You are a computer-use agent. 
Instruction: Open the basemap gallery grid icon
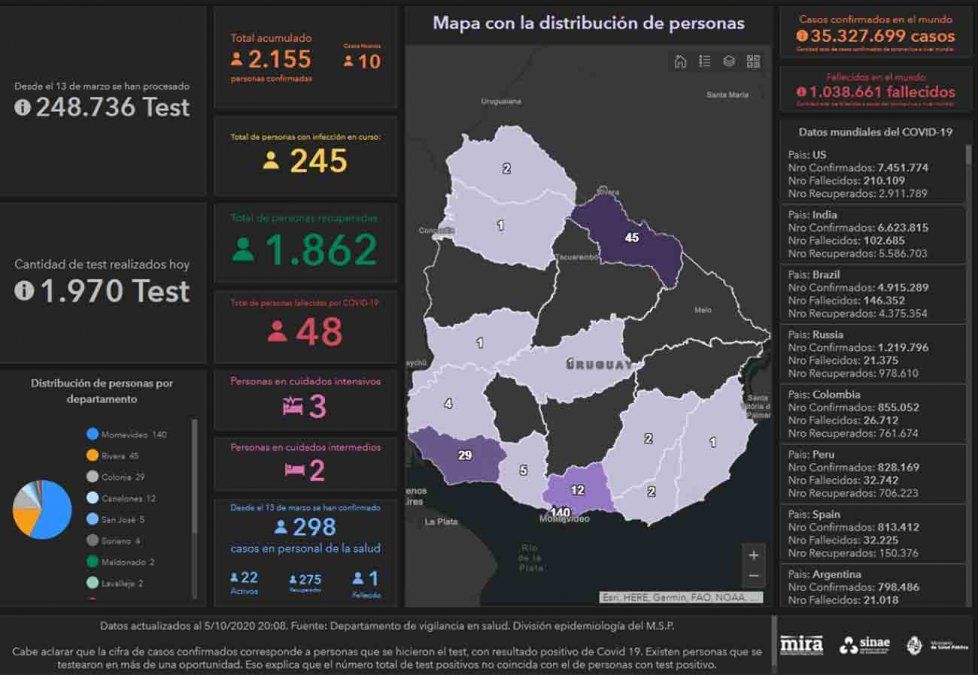pos(753,62)
